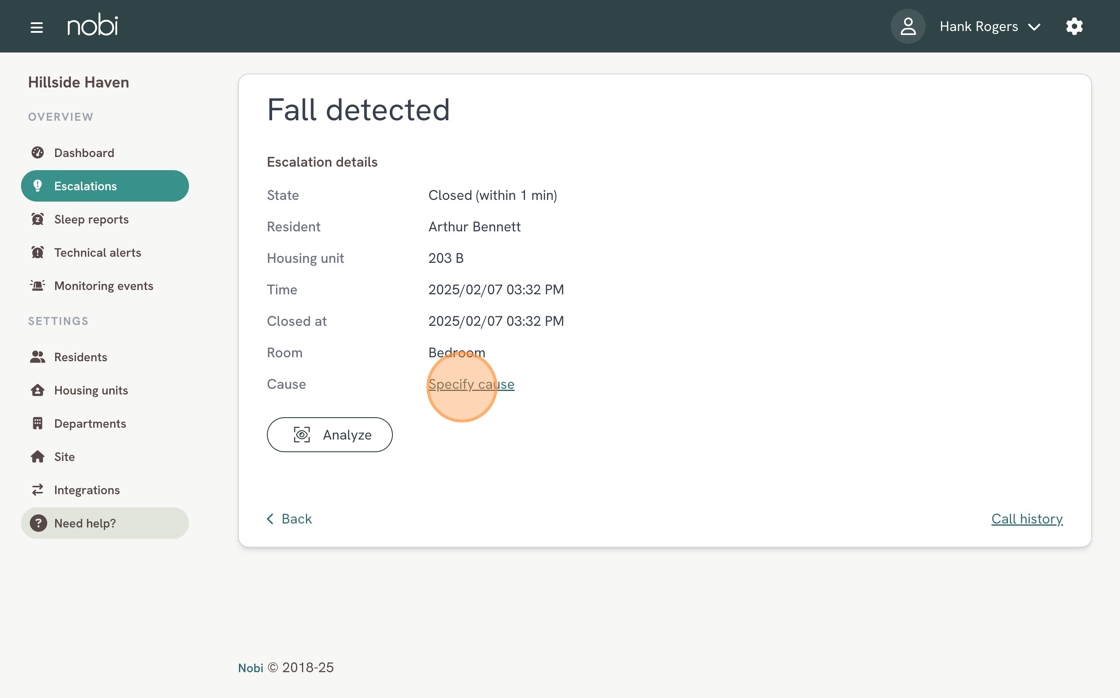Click the Departments building icon
The width and height of the screenshot is (1120, 698).
click(x=38, y=424)
